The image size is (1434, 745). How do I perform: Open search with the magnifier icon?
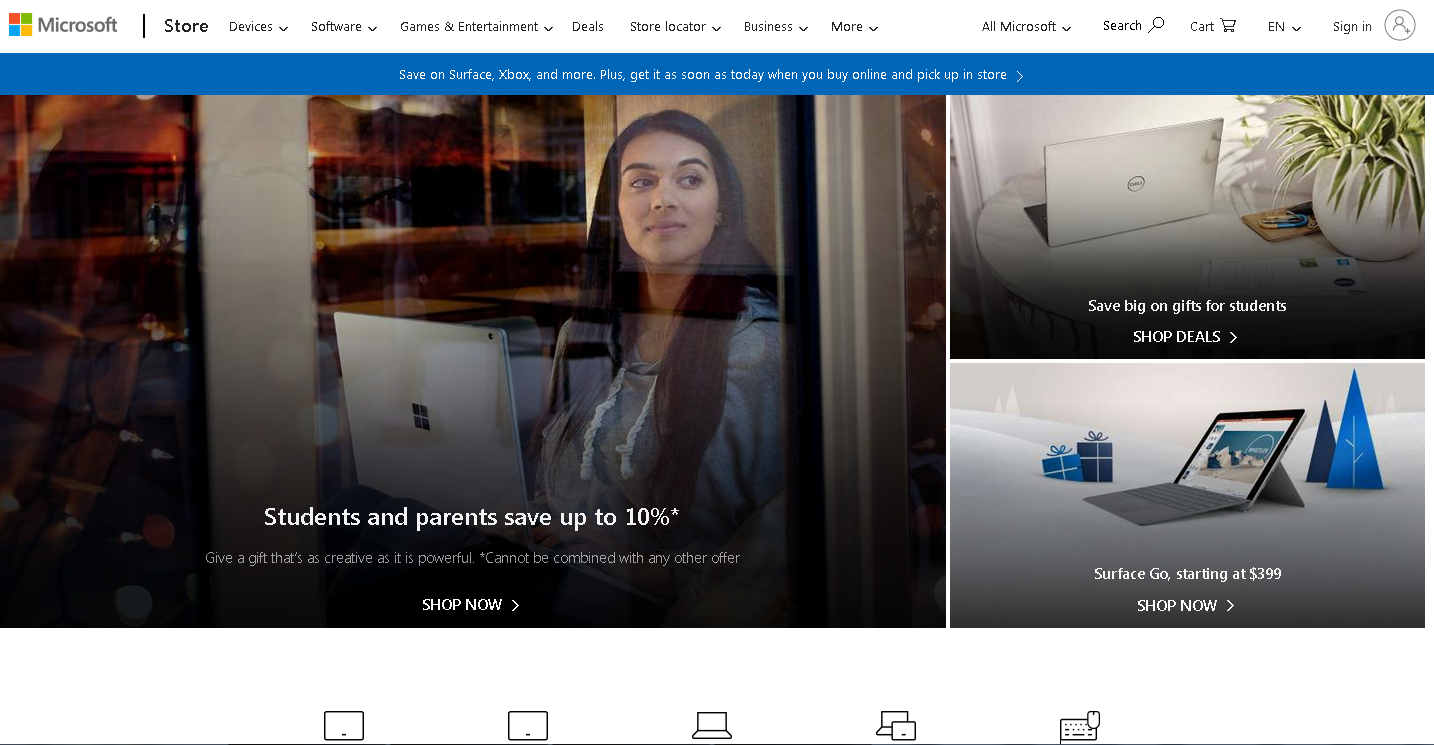pyautogui.click(x=1156, y=25)
